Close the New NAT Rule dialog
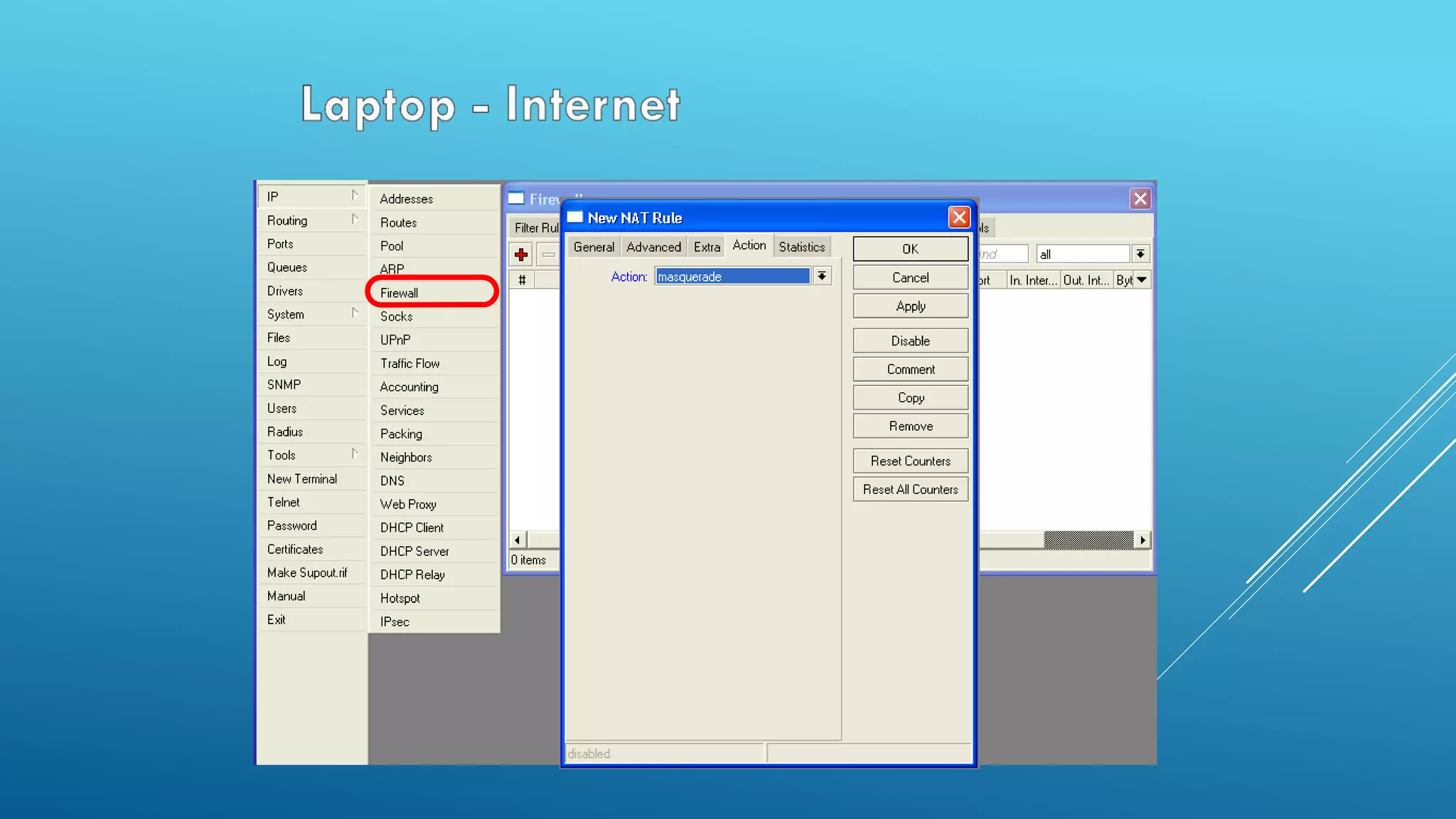Screen dimensions: 1456x819 (x=959, y=218)
